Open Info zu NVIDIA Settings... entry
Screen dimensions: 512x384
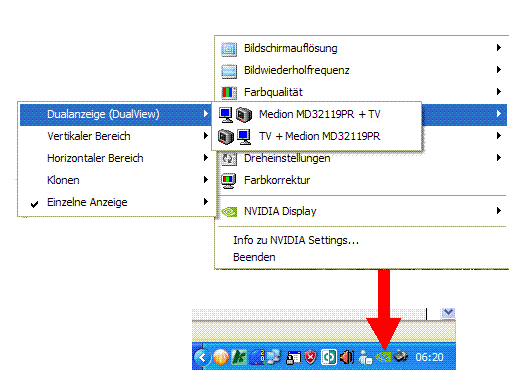coord(296,240)
